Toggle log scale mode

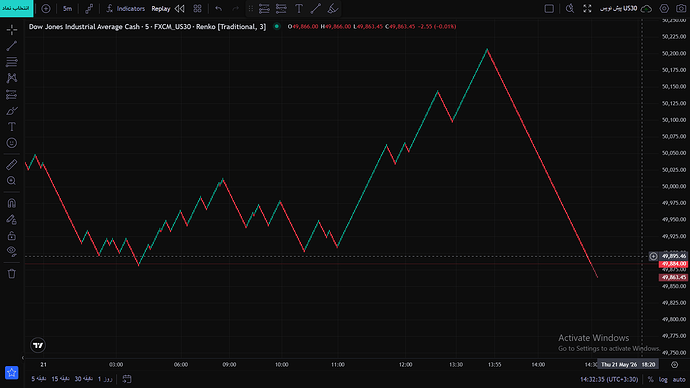tap(663, 379)
